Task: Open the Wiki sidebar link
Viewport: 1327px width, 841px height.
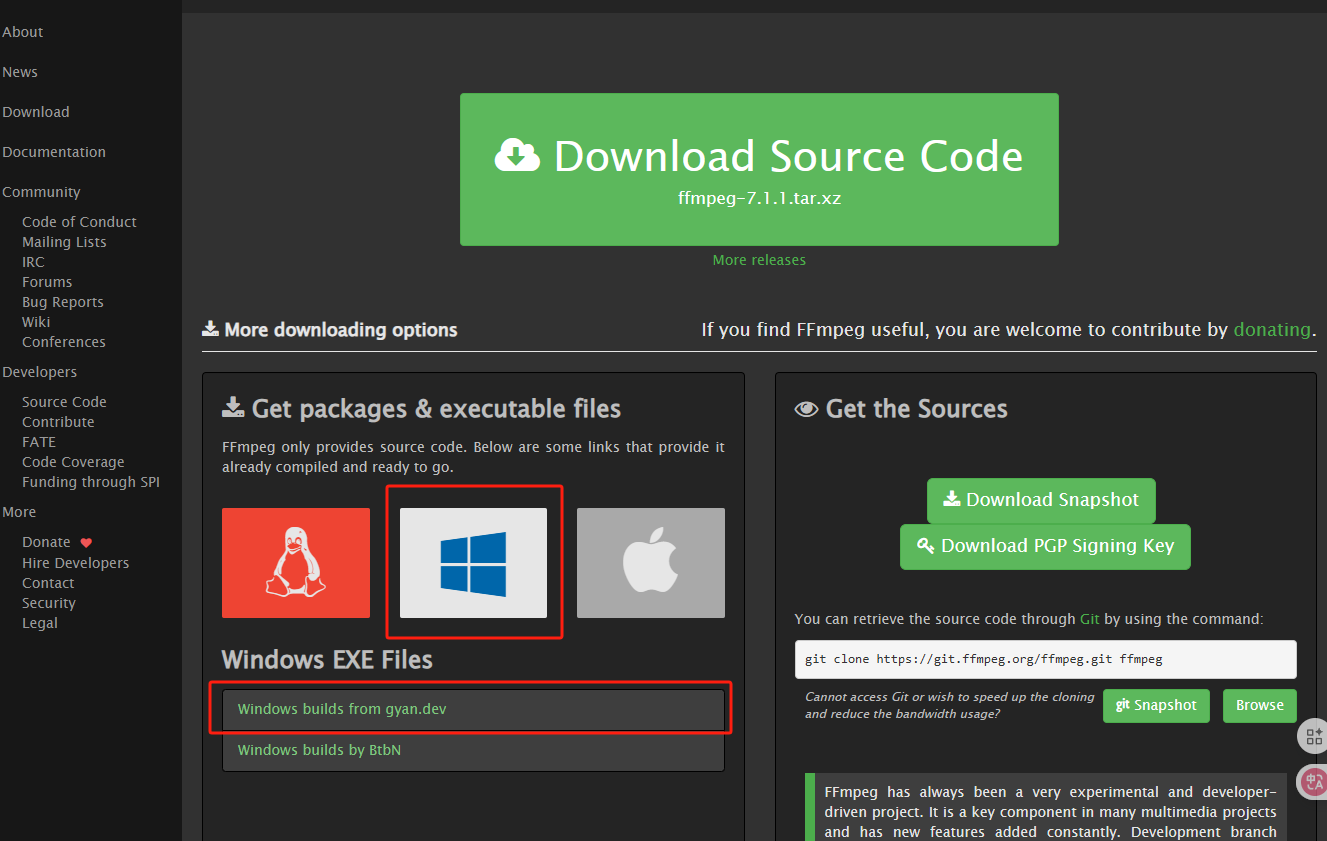Action: click(36, 322)
